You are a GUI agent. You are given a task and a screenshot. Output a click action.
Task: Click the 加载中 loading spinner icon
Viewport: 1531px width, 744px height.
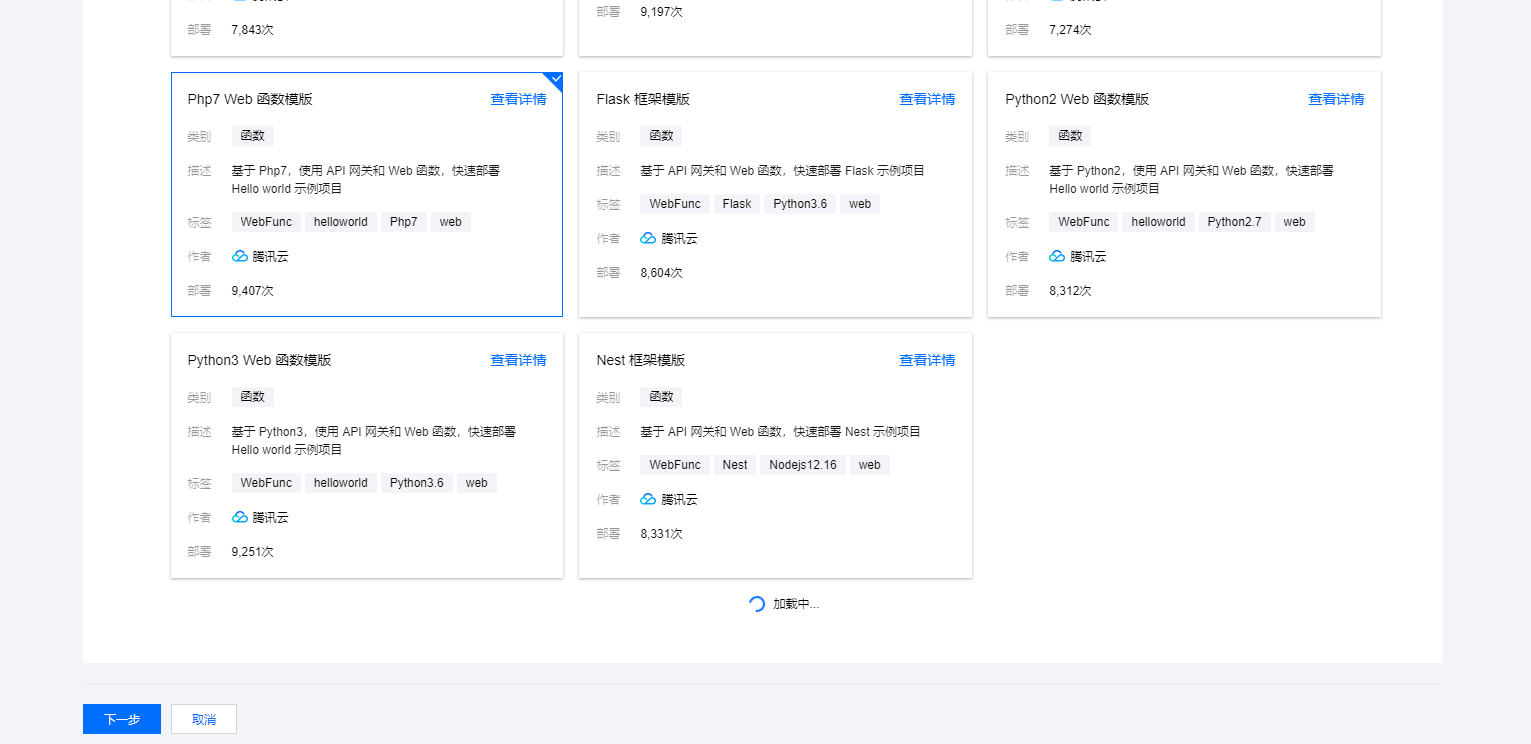(757, 604)
